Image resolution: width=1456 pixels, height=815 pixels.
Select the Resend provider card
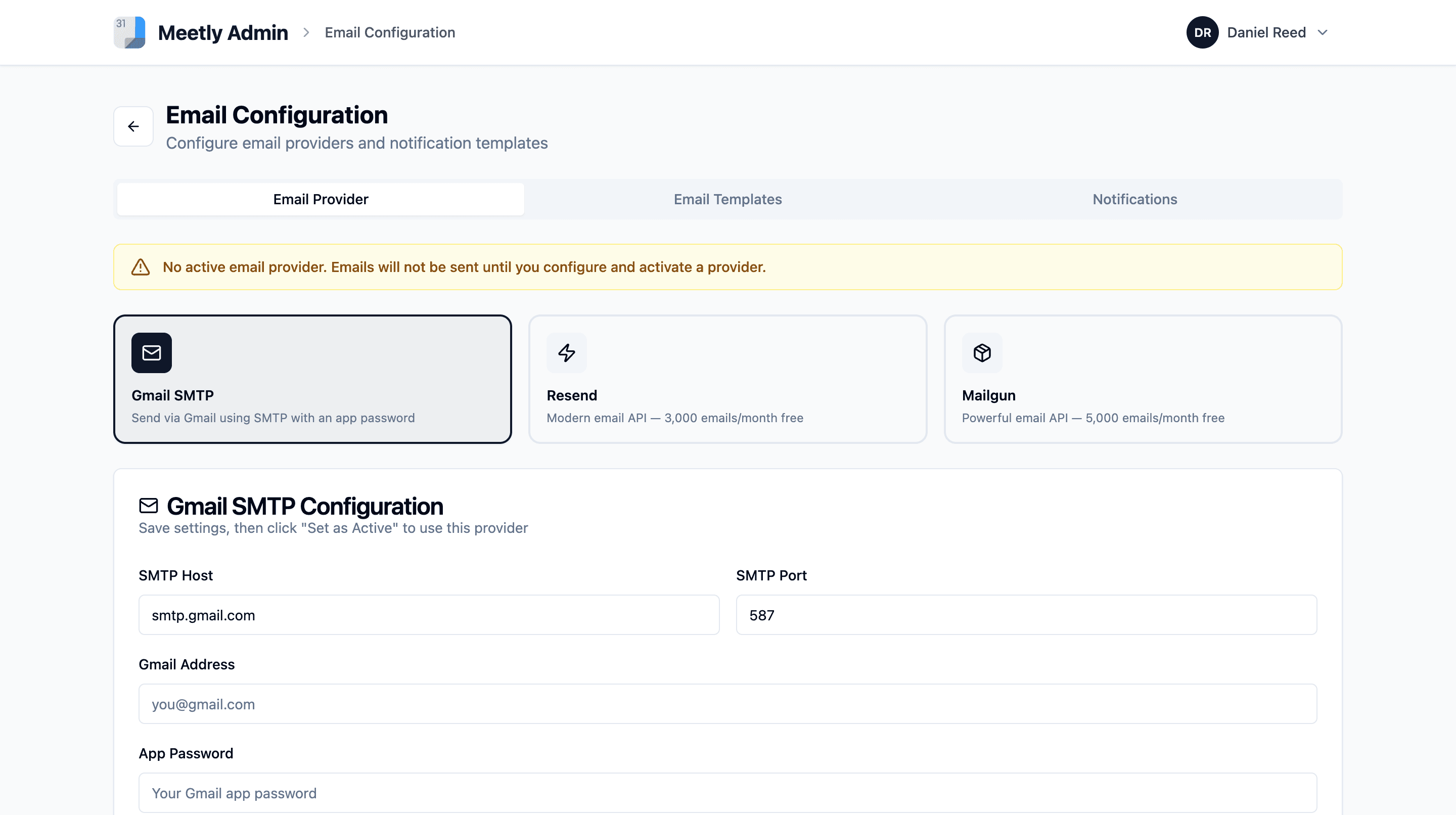(727, 379)
